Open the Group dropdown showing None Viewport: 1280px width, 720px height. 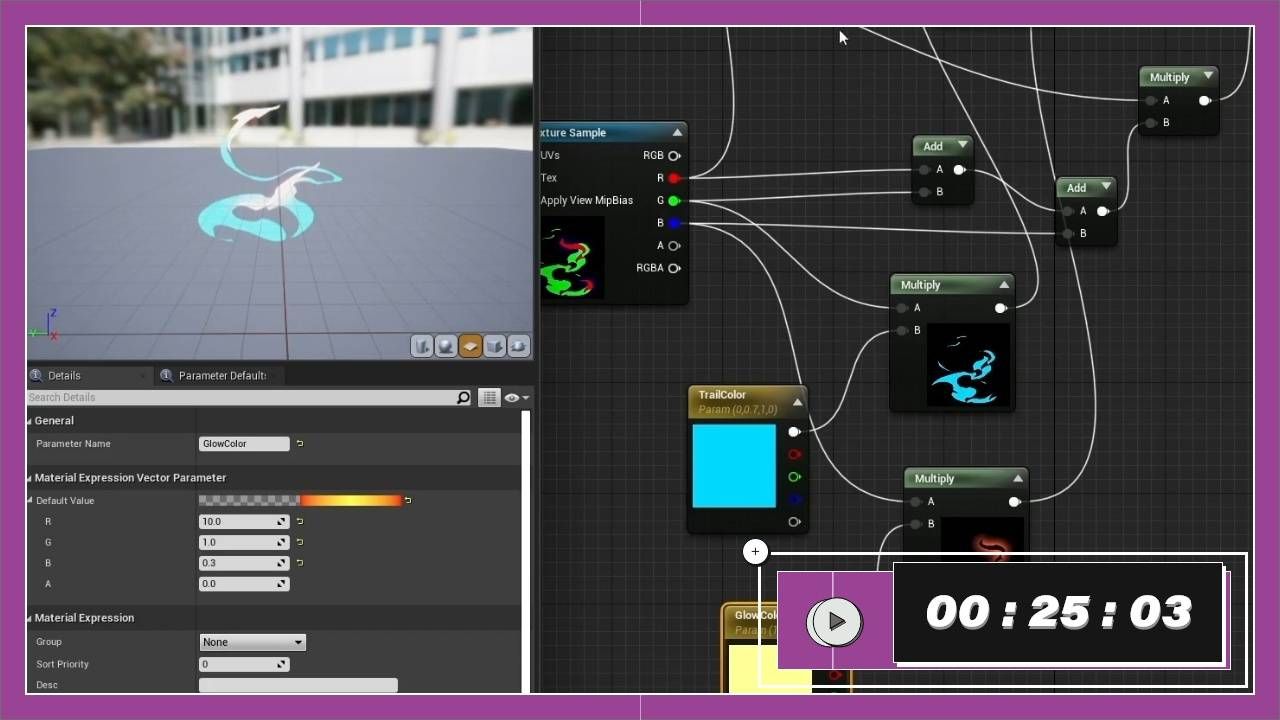tap(253, 642)
